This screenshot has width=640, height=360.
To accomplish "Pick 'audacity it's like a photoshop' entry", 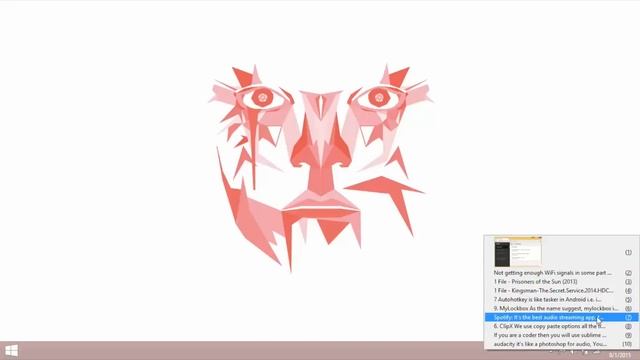I will click(x=561, y=344).
